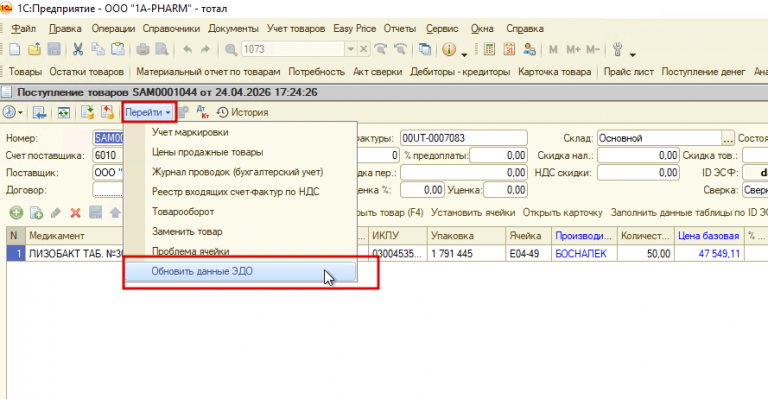
Task: Click into the Счет поставщика field with 6010
Action: click(108, 156)
